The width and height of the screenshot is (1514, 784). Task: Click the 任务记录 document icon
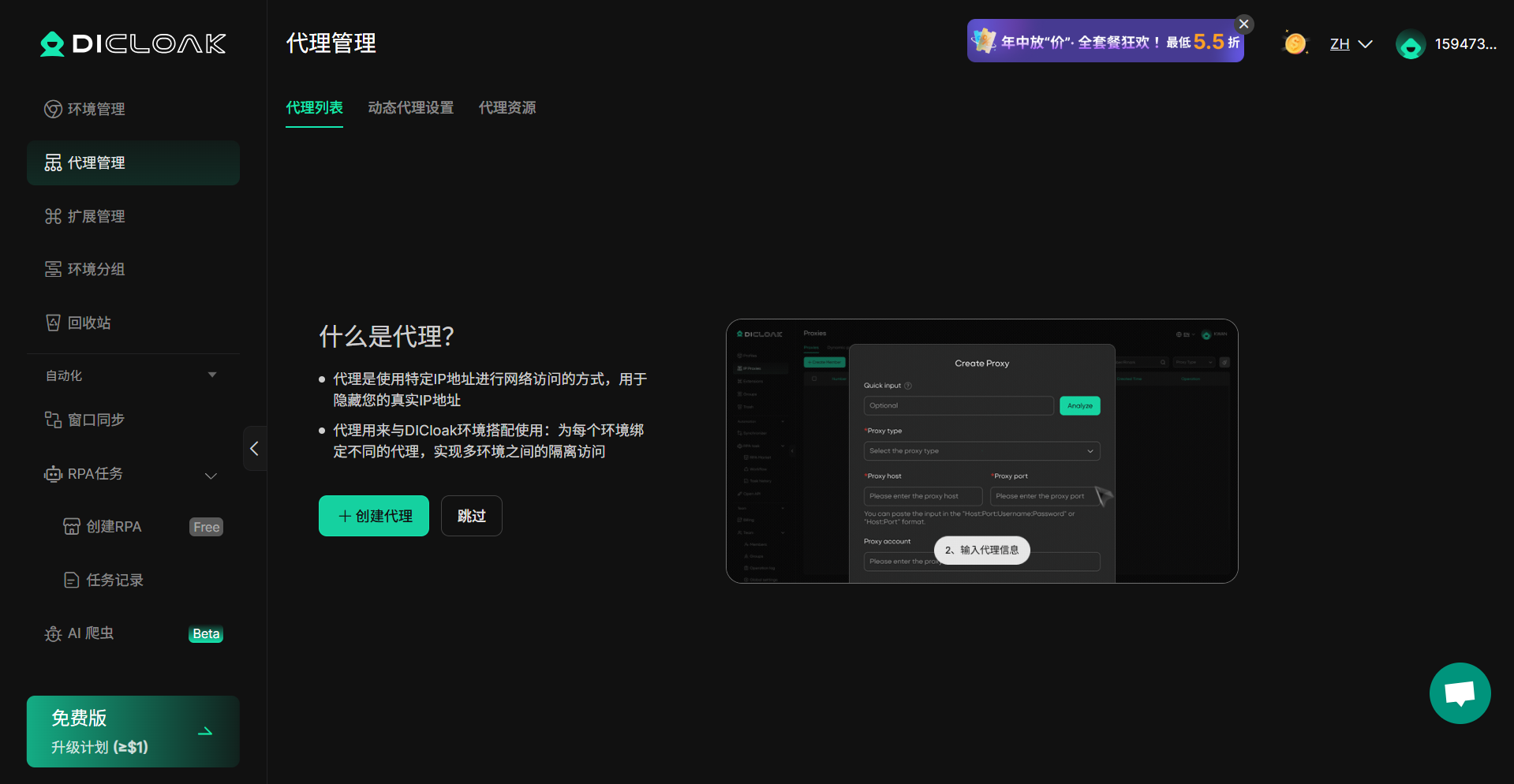point(72,581)
